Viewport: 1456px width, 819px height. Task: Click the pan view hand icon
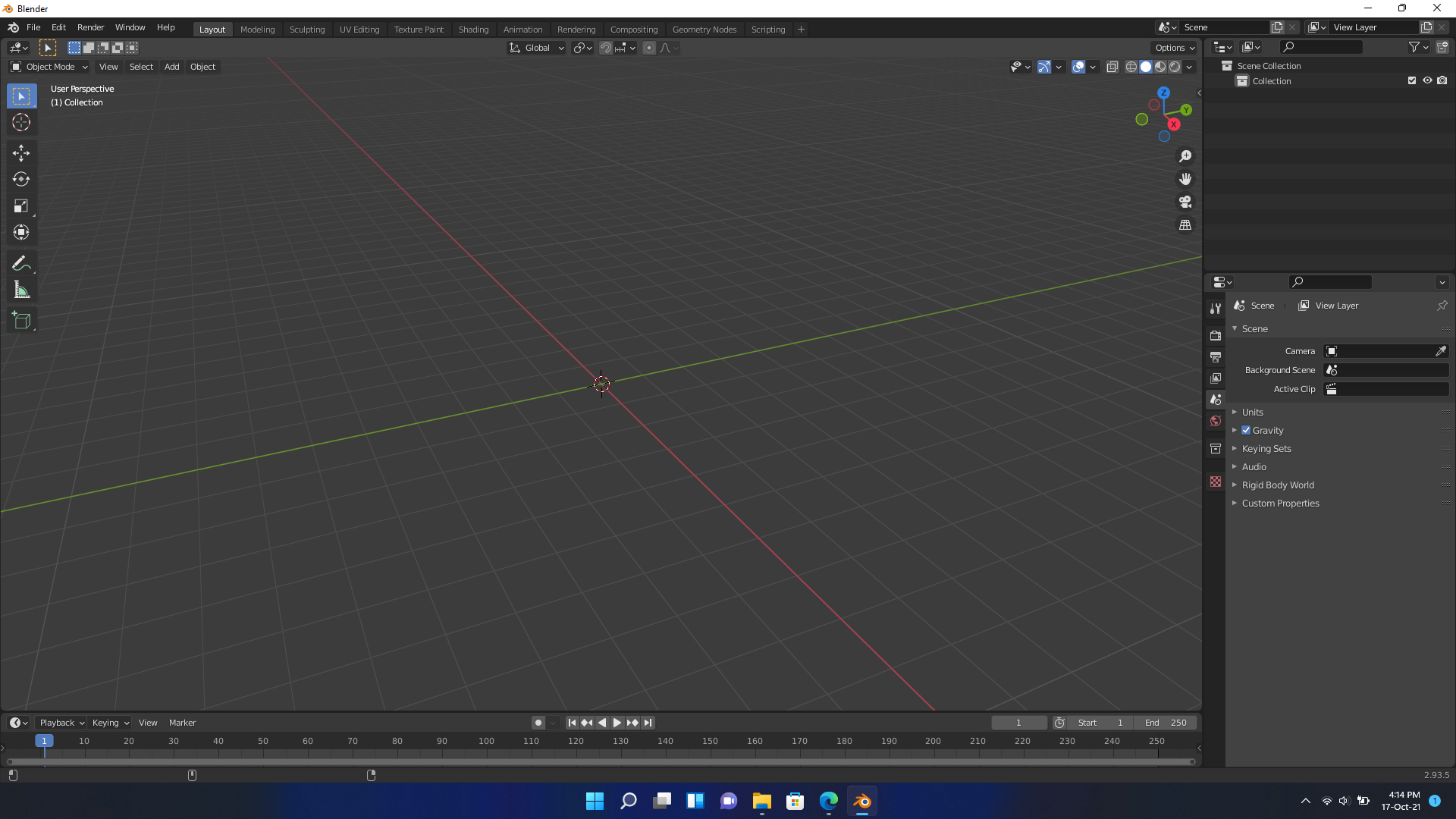point(1185,179)
